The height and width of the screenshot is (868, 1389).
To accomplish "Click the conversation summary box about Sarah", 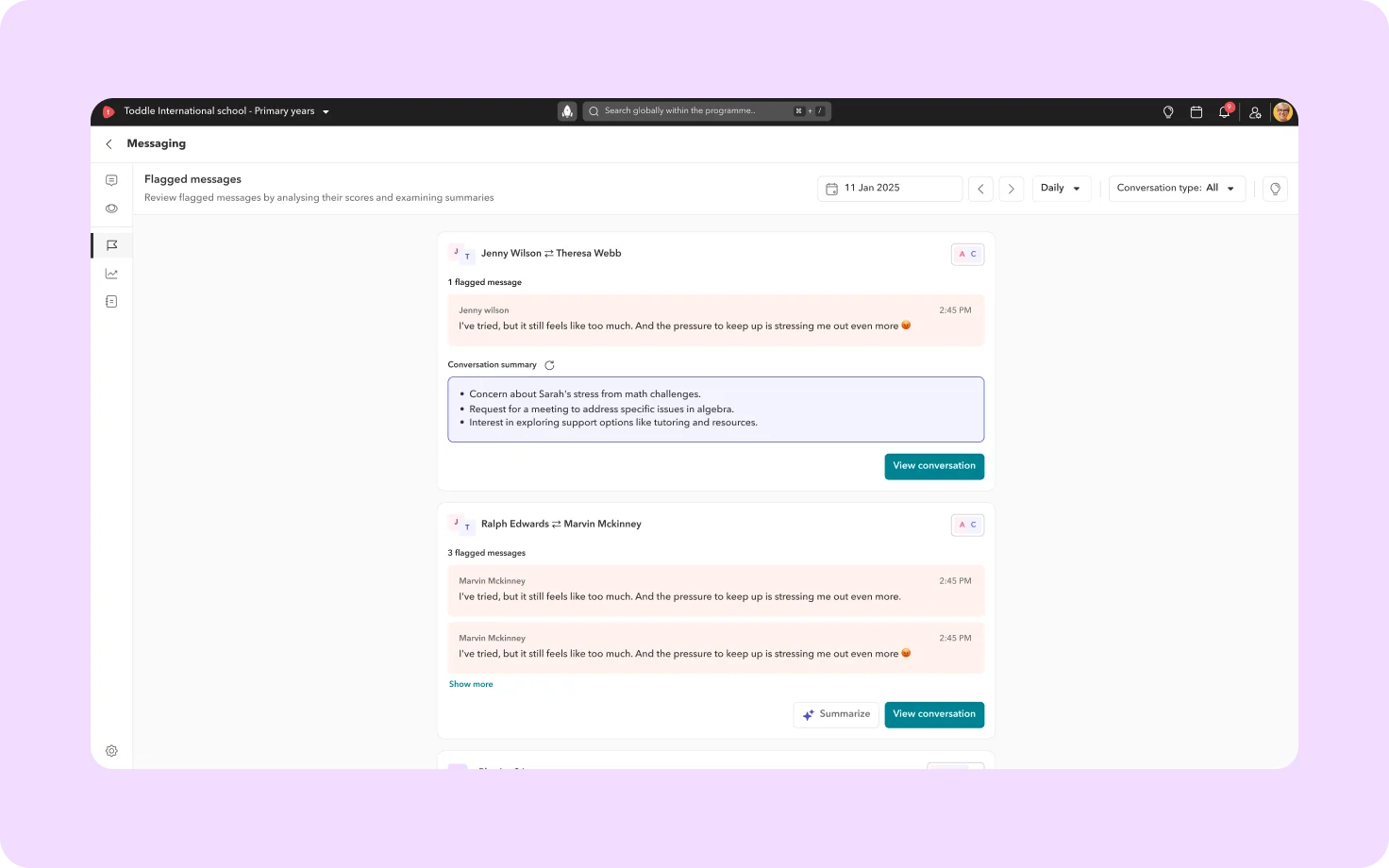I will 715,409.
